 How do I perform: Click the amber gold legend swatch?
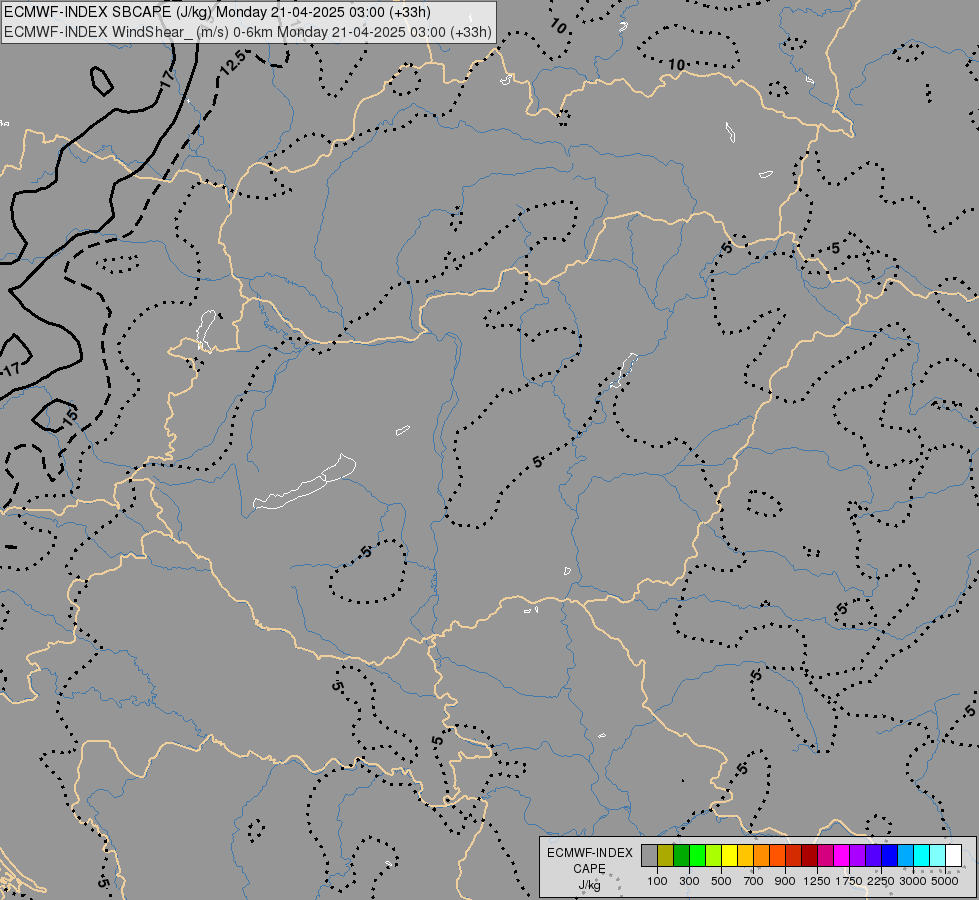point(745,856)
